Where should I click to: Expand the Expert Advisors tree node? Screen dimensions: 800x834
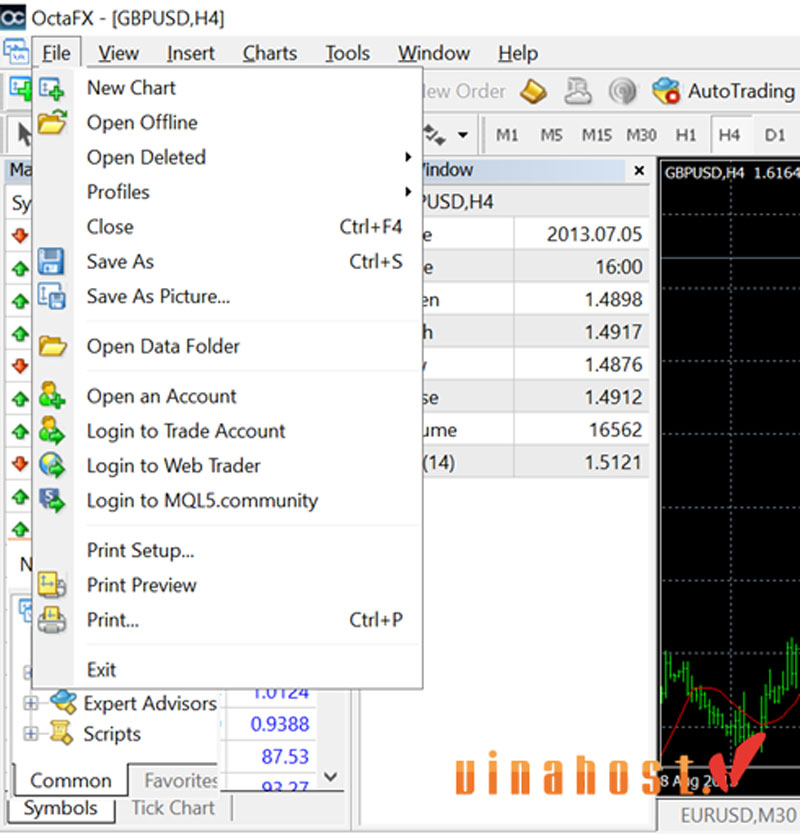pos(31,704)
